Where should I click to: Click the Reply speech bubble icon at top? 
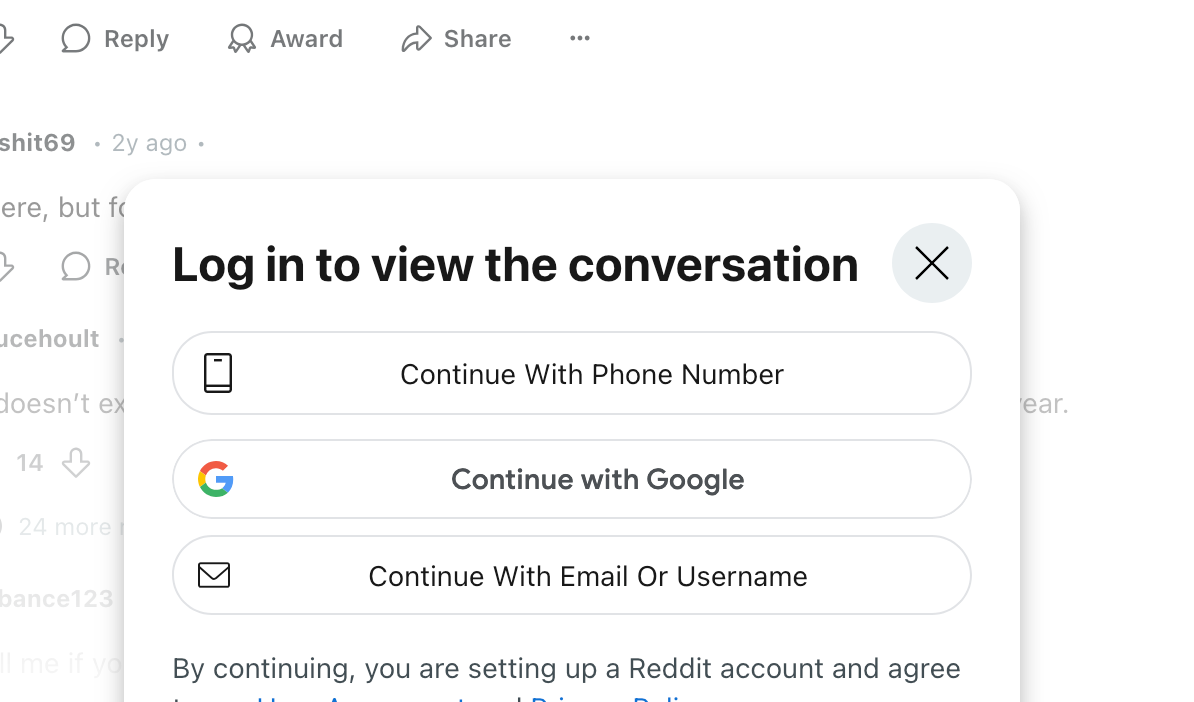tap(76, 39)
